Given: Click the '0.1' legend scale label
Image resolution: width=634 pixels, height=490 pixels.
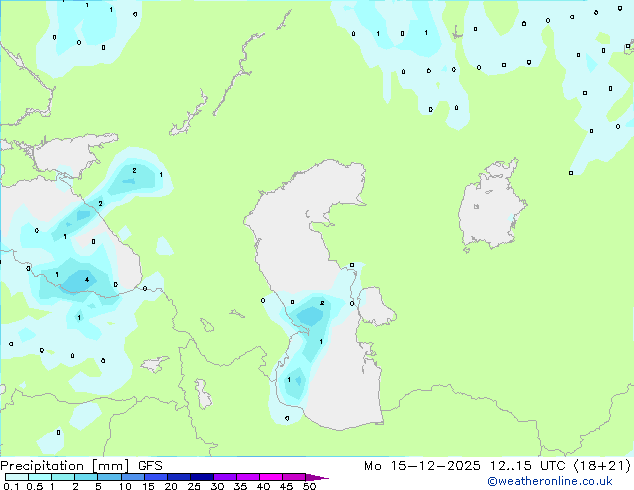Looking at the screenshot, I should (11, 486).
